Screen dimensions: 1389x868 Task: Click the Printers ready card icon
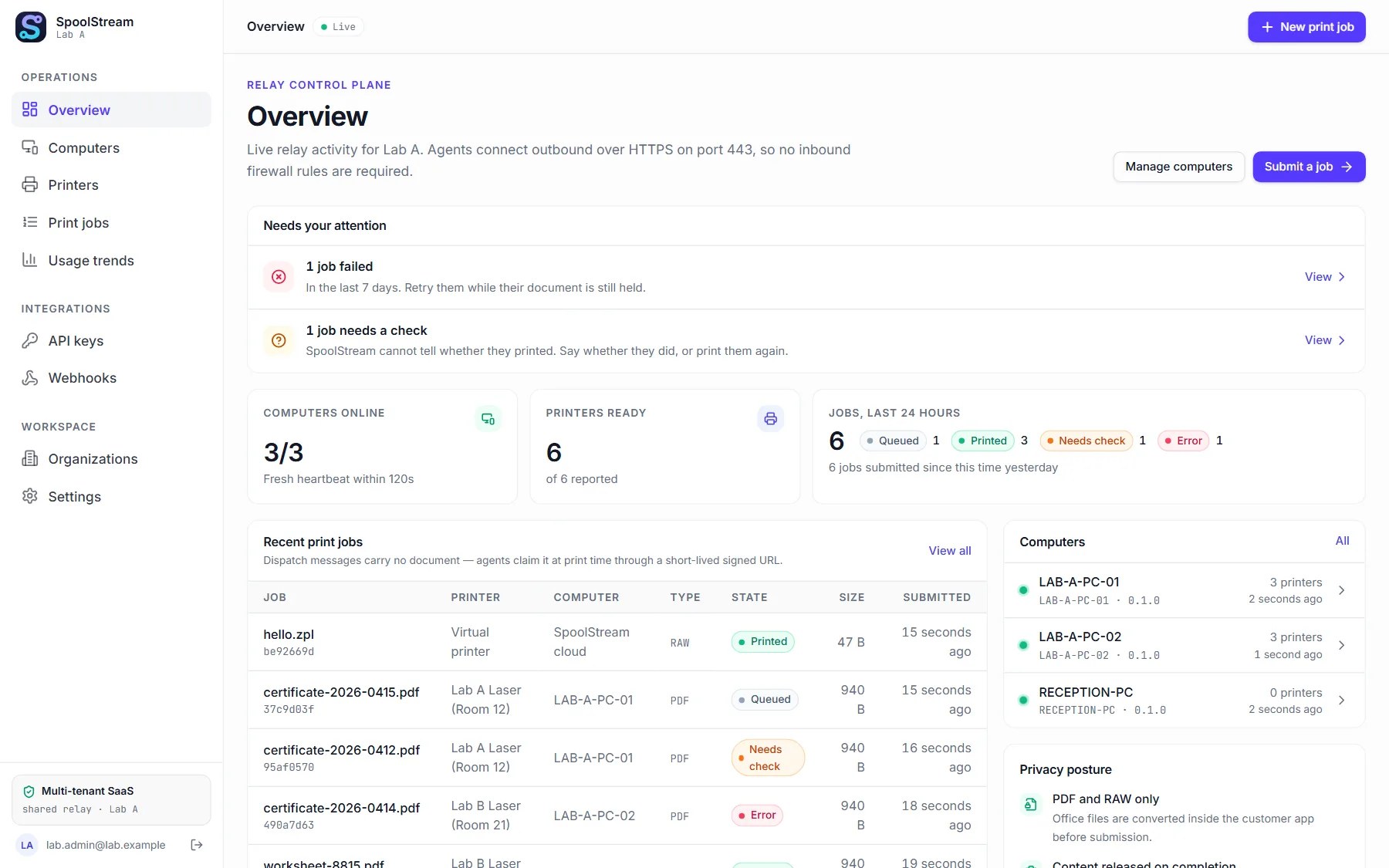point(770,418)
